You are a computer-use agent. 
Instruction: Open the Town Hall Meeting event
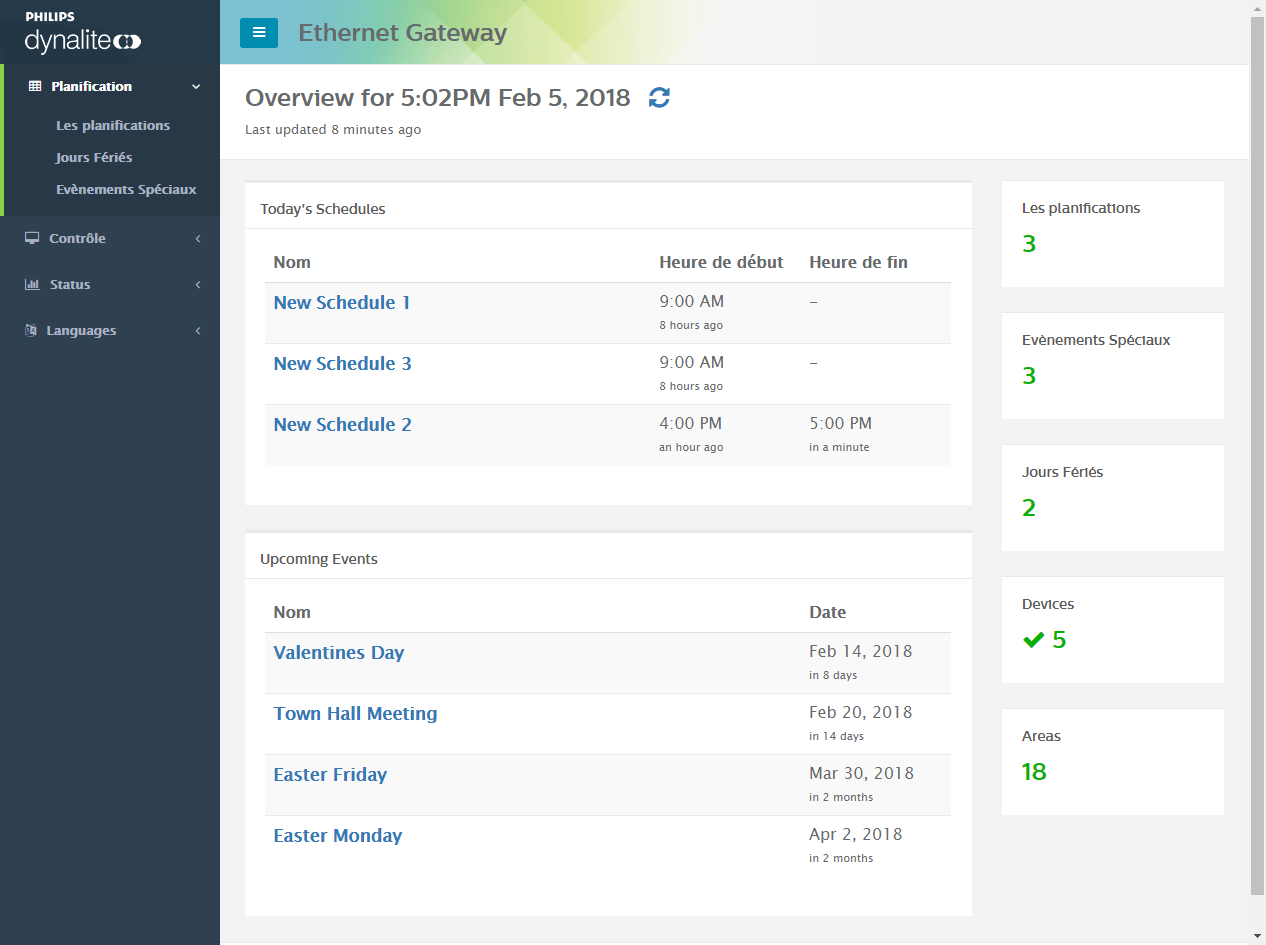click(x=355, y=714)
